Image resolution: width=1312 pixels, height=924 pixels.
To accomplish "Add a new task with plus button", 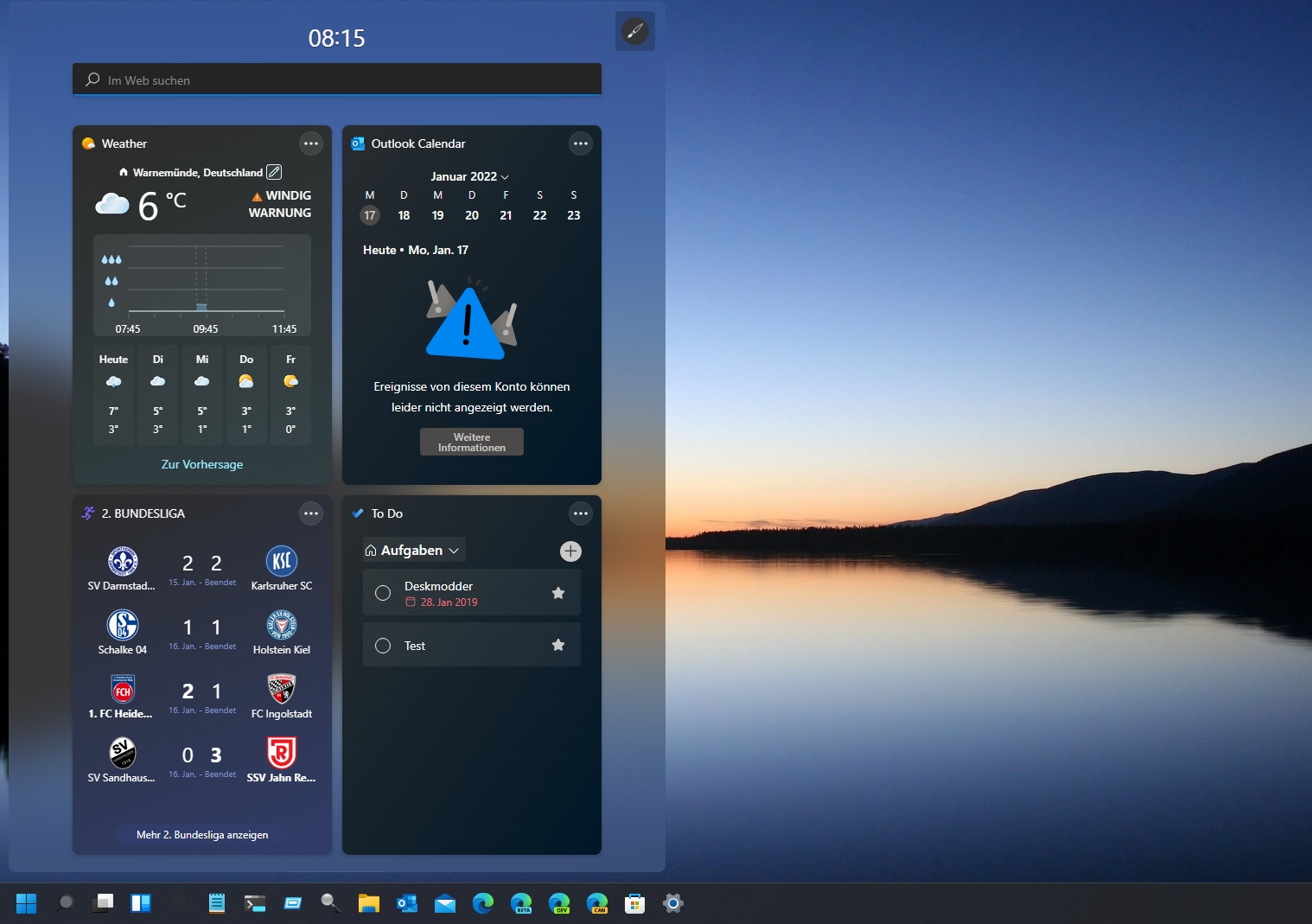I will click(570, 551).
